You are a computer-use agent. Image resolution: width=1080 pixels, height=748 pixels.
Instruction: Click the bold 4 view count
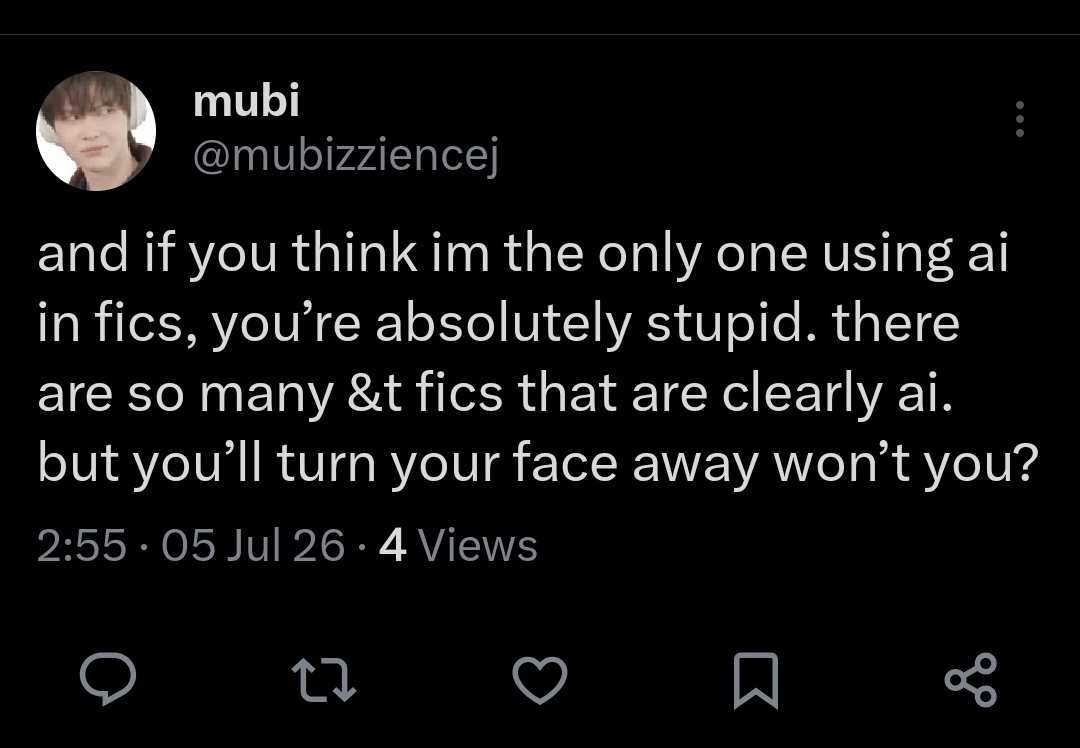[x=393, y=546]
